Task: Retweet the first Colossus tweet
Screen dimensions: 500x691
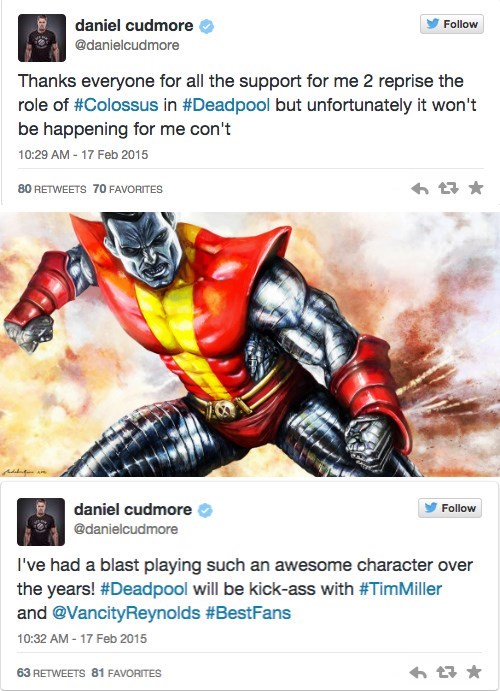Action: (x=448, y=189)
